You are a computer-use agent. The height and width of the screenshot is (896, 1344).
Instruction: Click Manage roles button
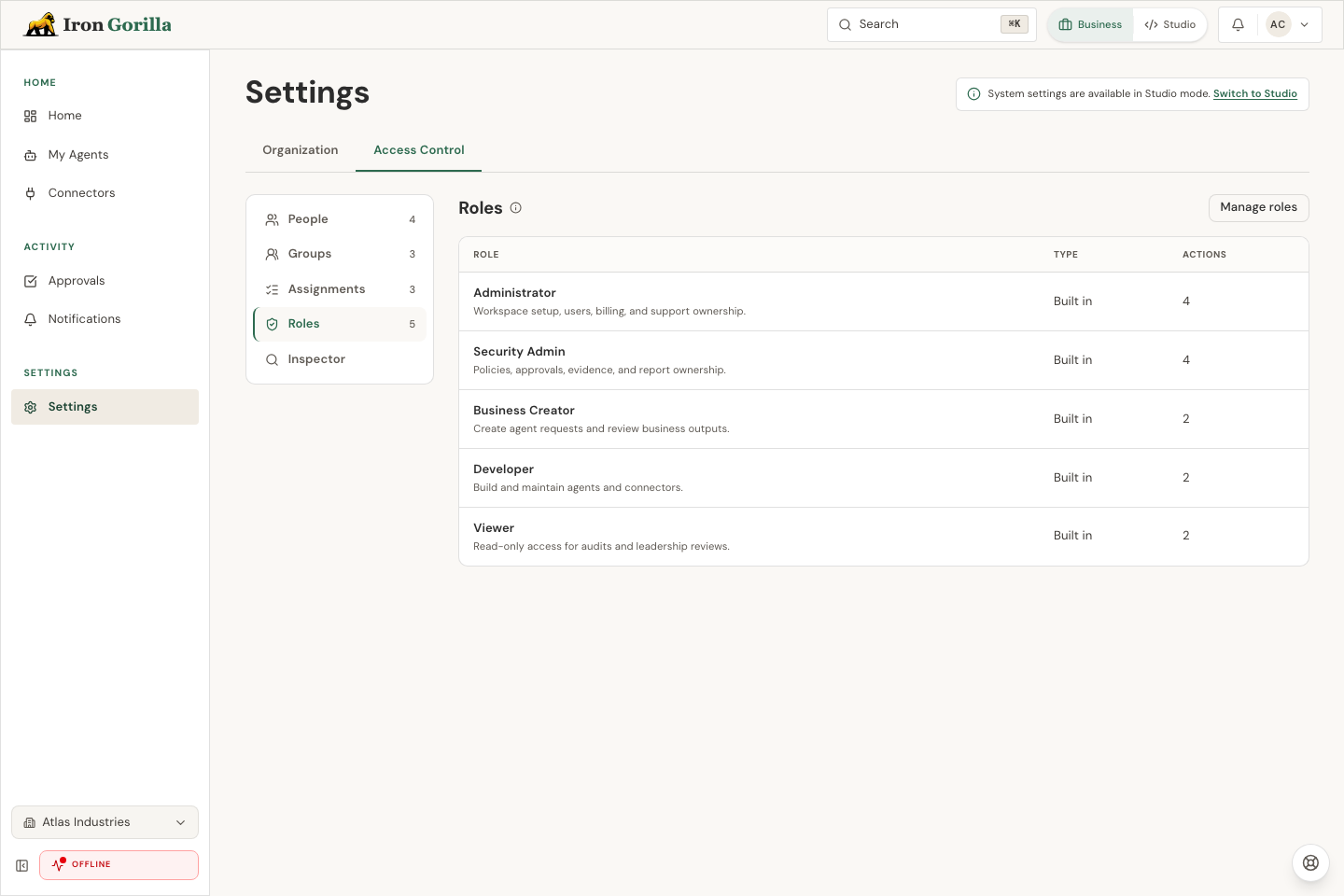pos(1258,207)
